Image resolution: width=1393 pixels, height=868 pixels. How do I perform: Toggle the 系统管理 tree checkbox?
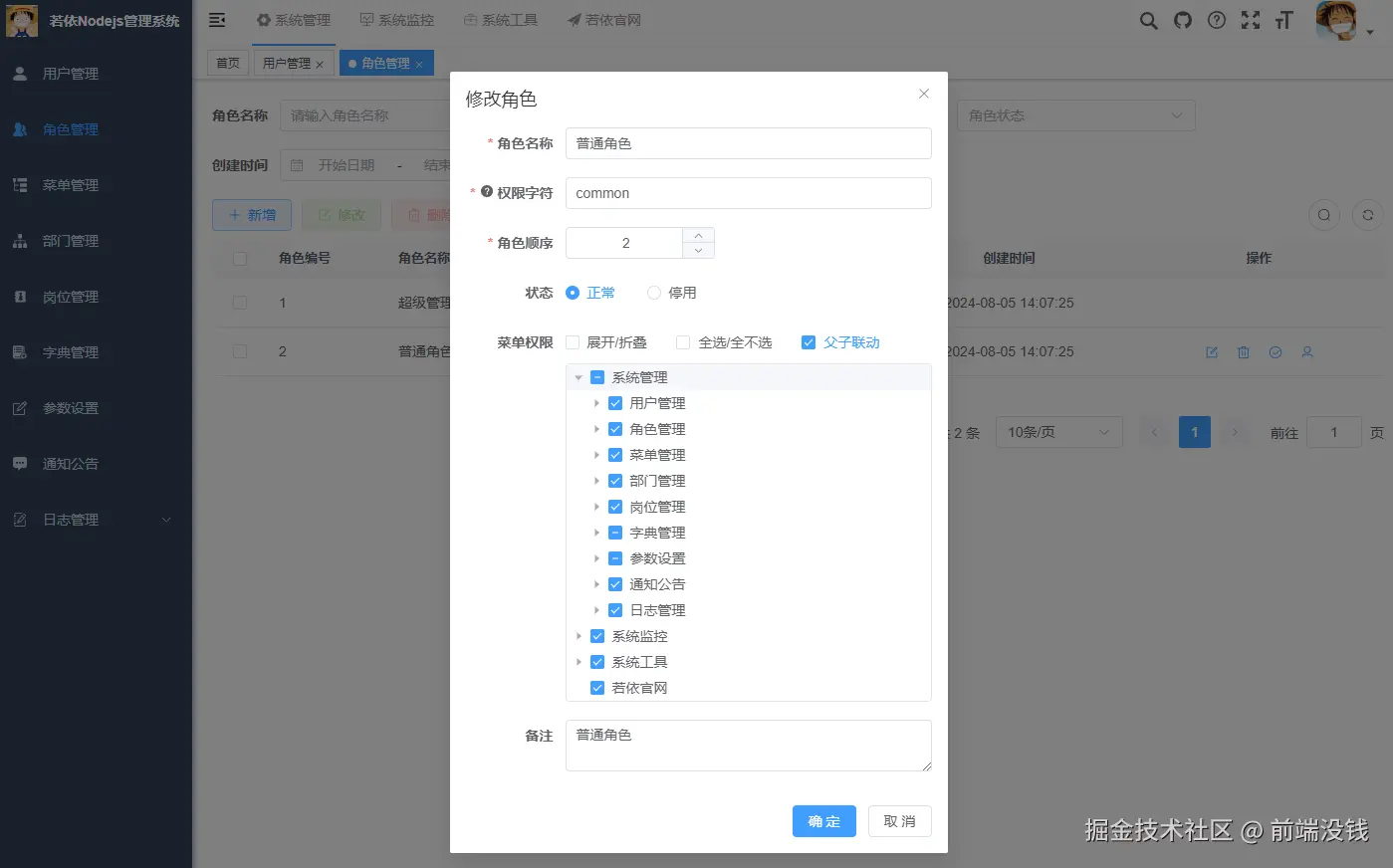pyautogui.click(x=597, y=377)
